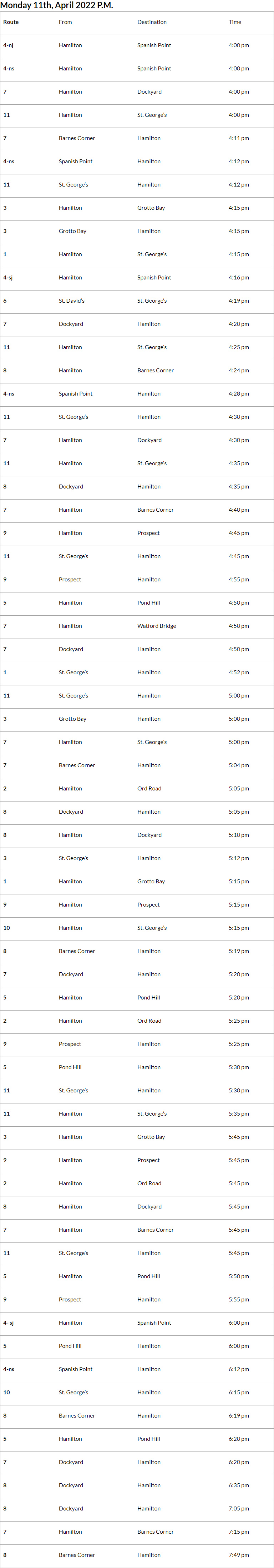Click the 5:55 pm time cell

pyautogui.click(x=239, y=1299)
